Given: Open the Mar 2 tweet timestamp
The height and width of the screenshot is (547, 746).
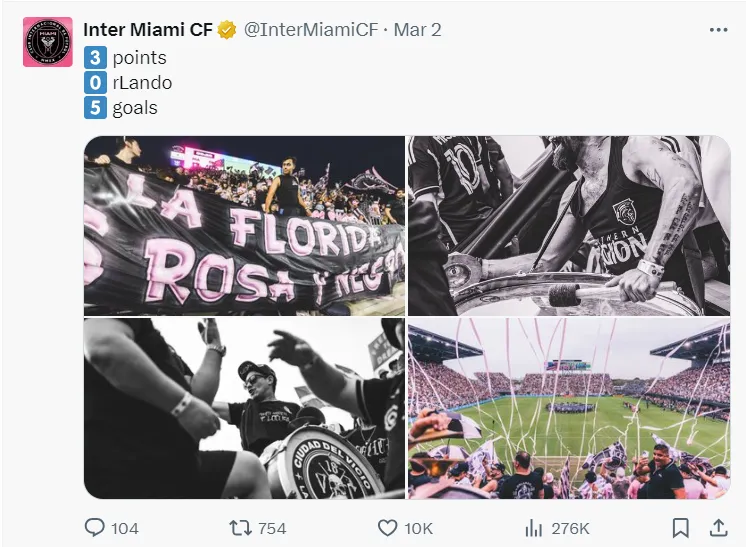Looking at the screenshot, I should click(418, 30).
